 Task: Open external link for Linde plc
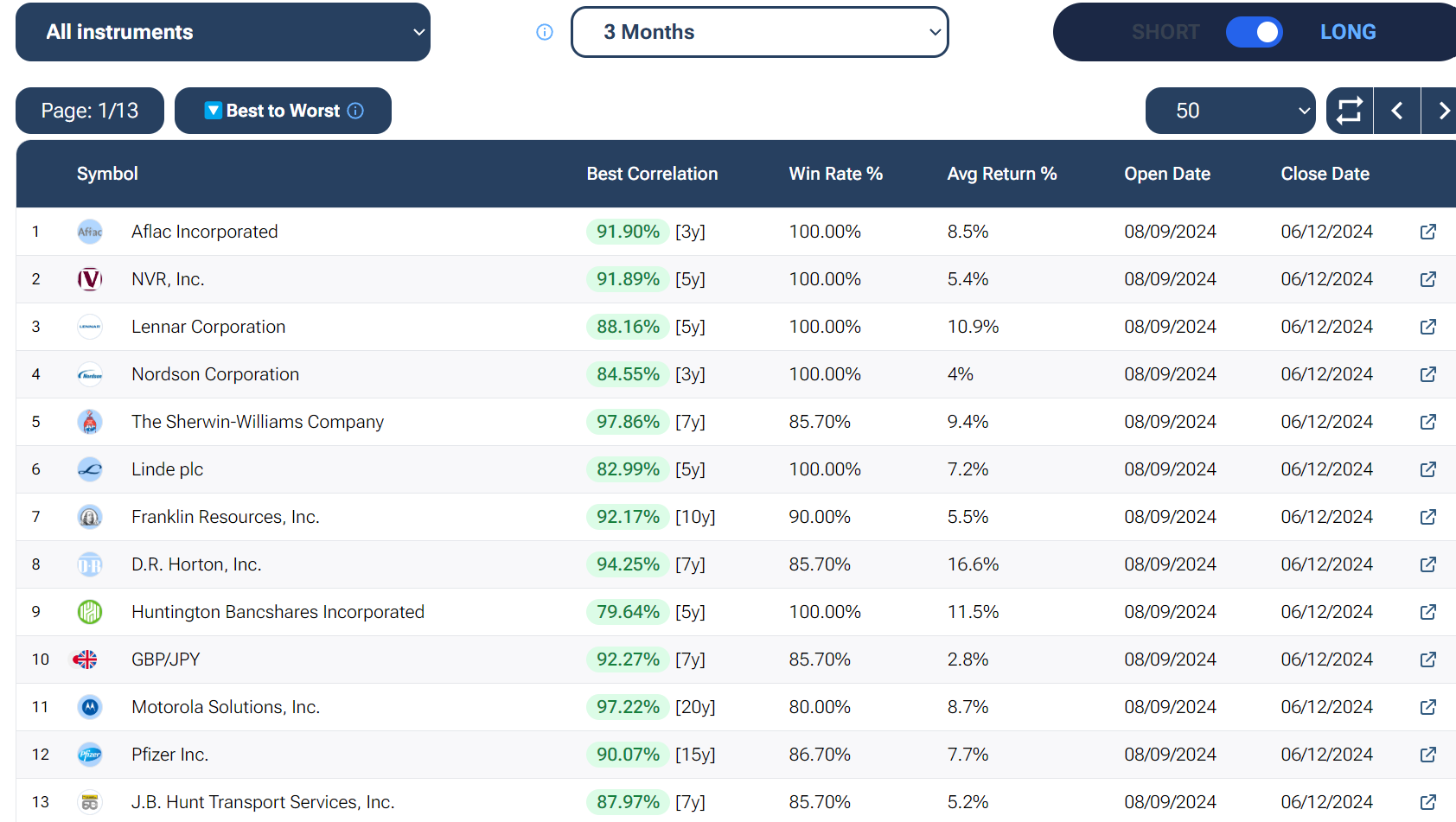pos(1428,469)
